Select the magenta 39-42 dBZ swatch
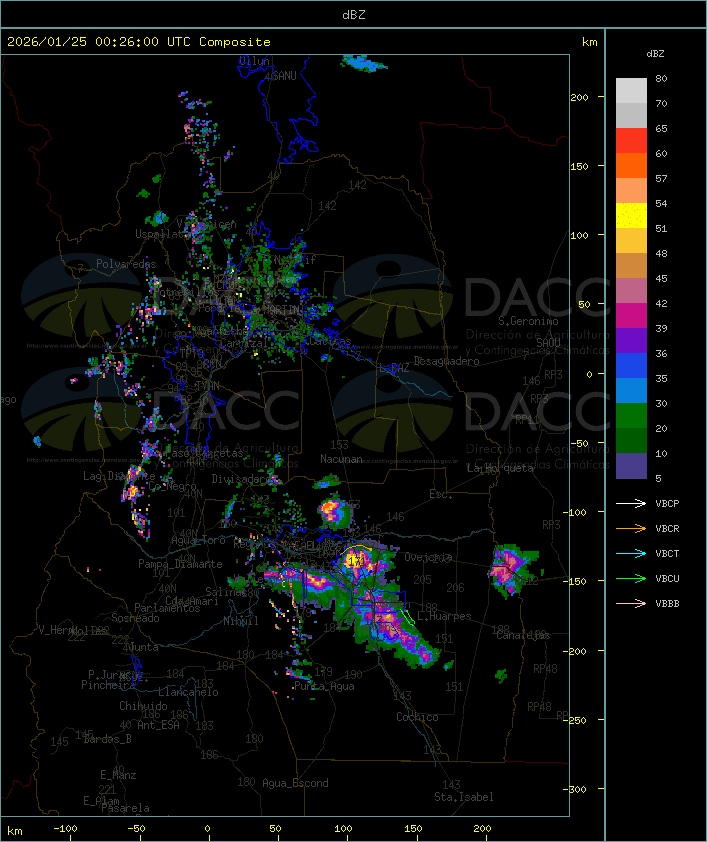 631,316
